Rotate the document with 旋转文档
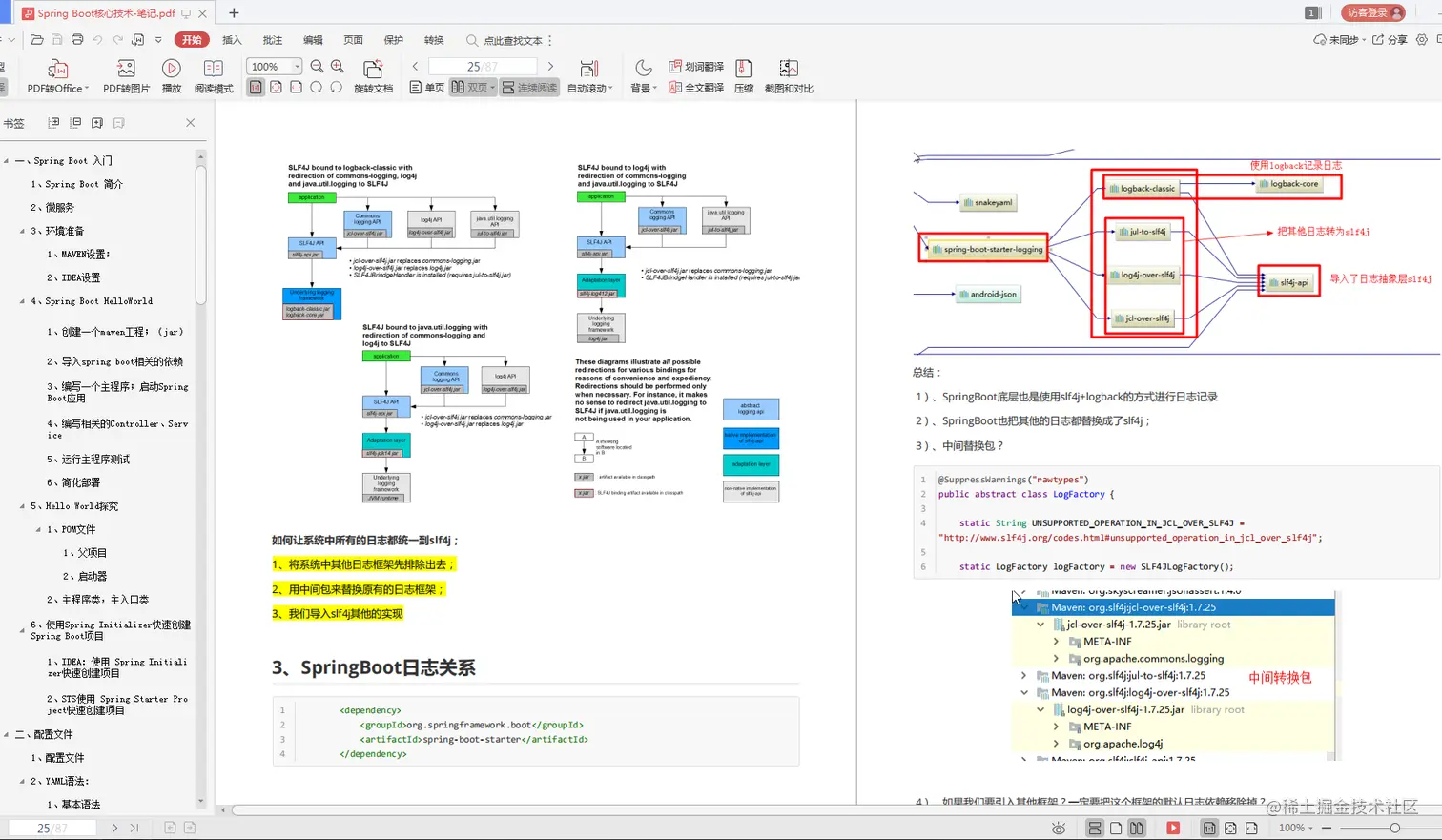Viewport: 1442px width, 840px height. pos(373,76)
